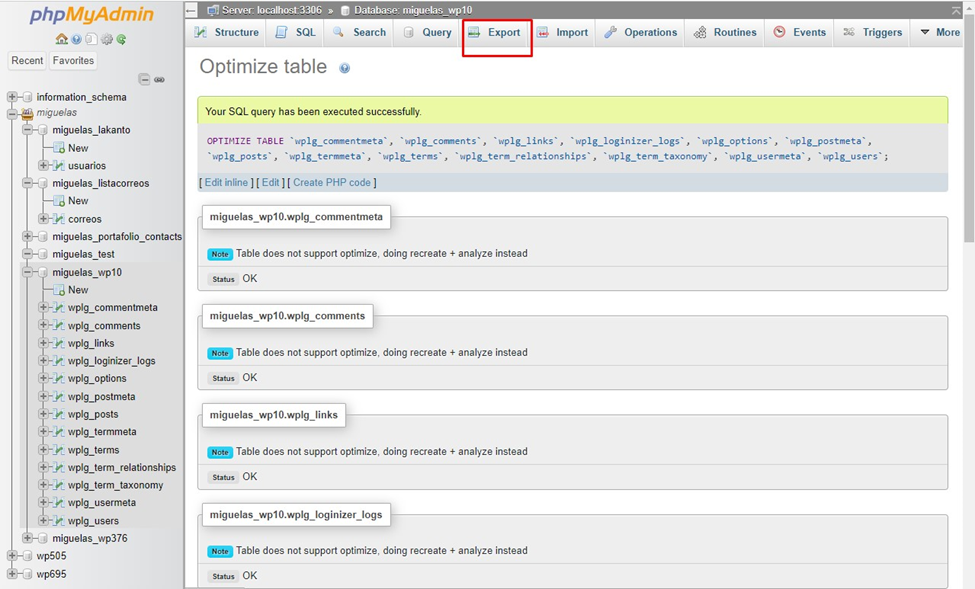Open the wplg_usermeta table
The image size is (975, 589).
pos(102,503)
